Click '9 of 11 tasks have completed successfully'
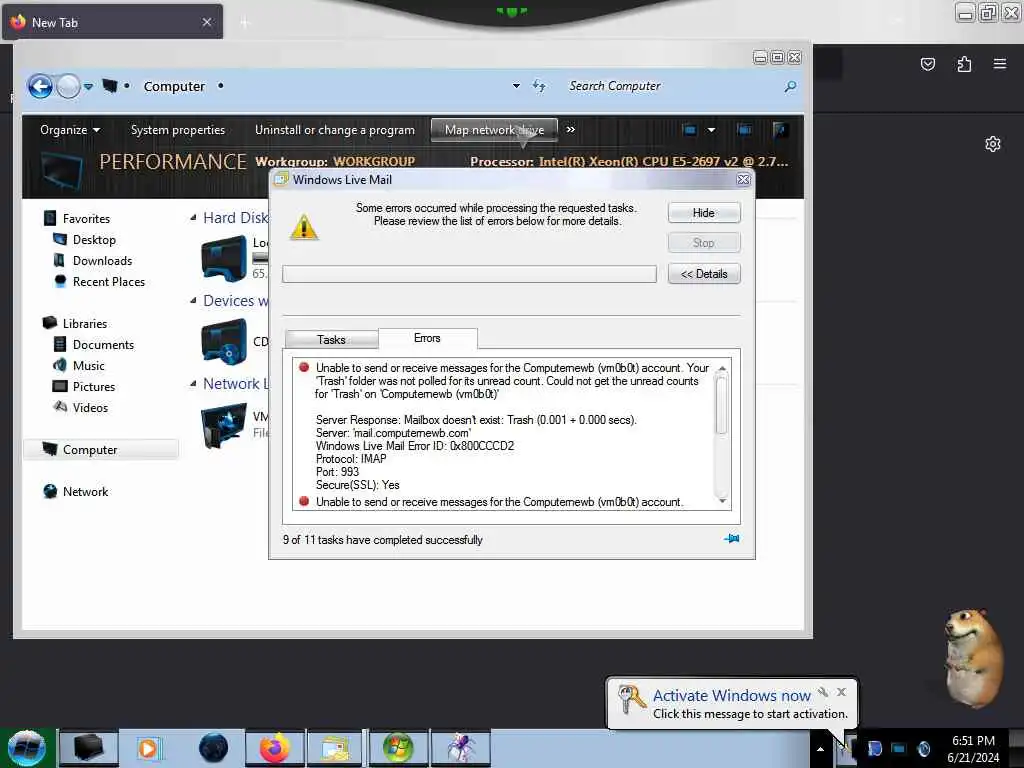 coord(383,540)
